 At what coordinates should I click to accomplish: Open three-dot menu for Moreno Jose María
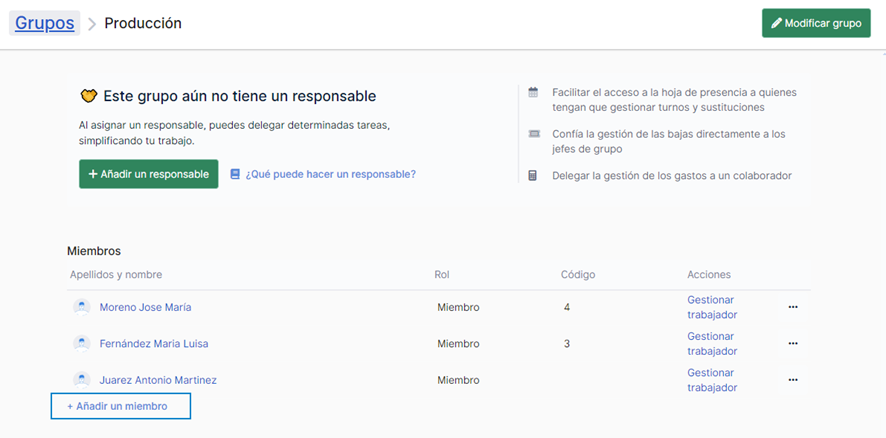793,307
